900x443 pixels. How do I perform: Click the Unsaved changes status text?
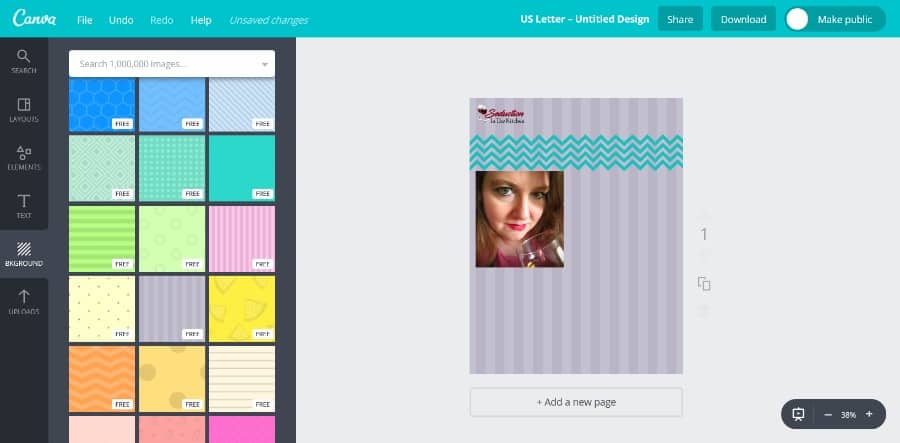click(269, 20)
